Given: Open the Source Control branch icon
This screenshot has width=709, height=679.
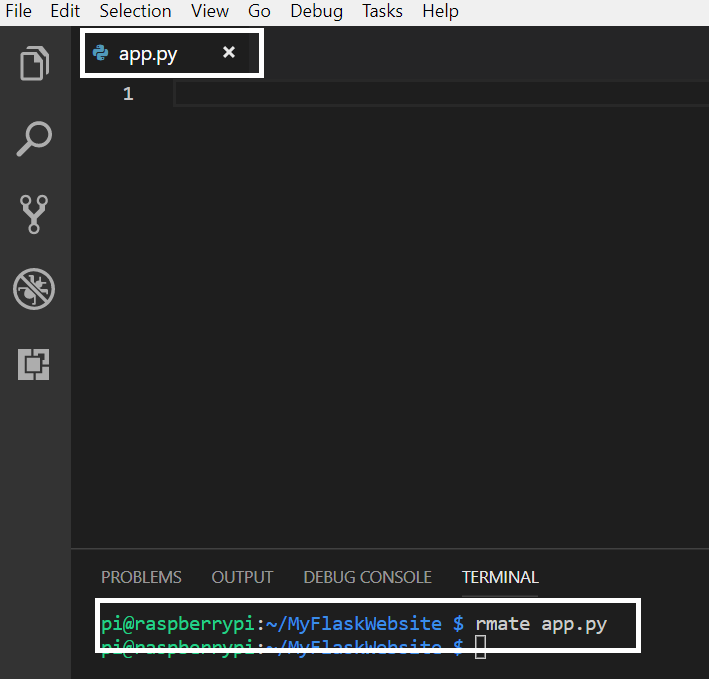Looking at the screenshot, I should [34, 214].
